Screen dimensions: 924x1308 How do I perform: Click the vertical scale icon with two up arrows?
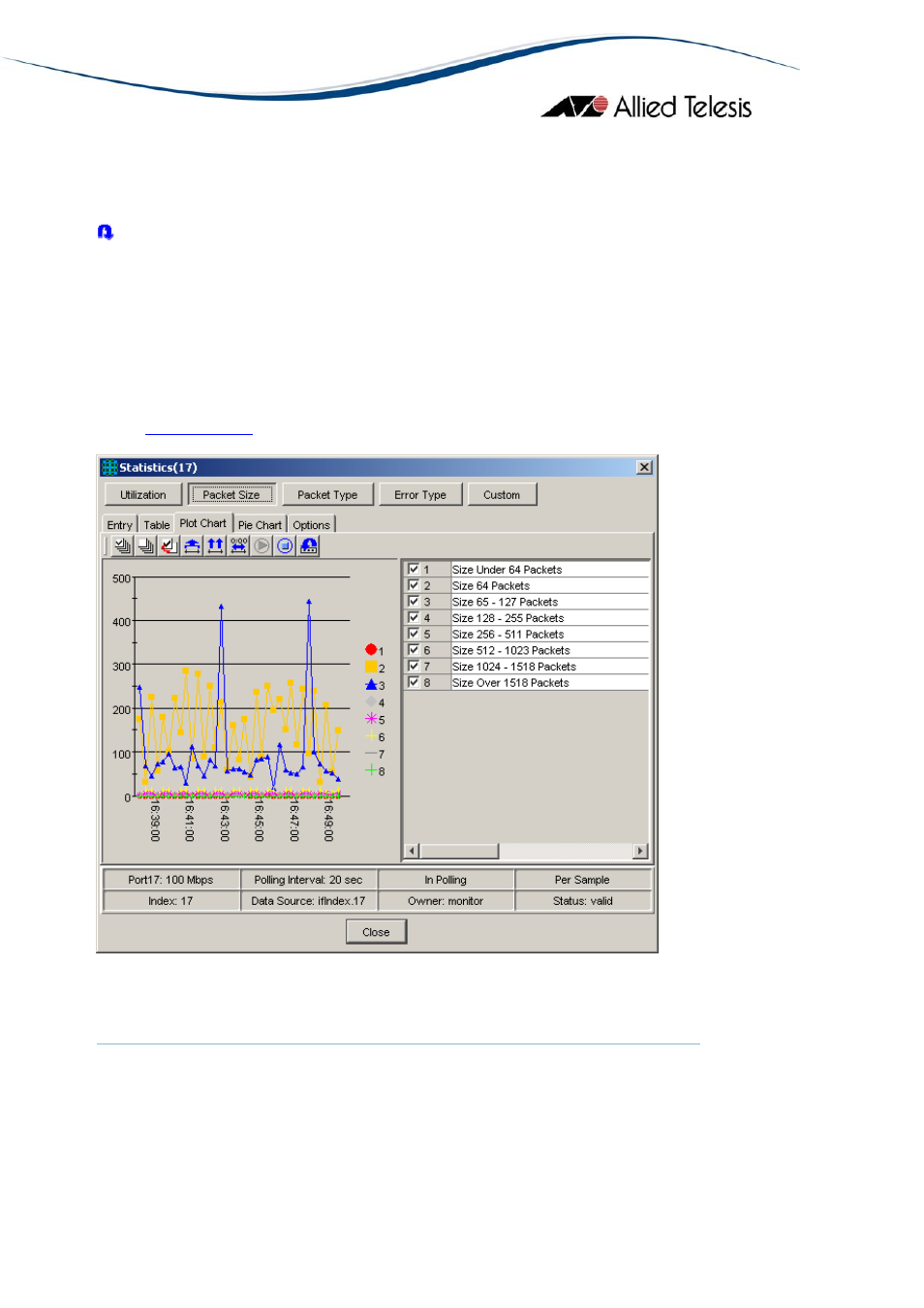215,546
